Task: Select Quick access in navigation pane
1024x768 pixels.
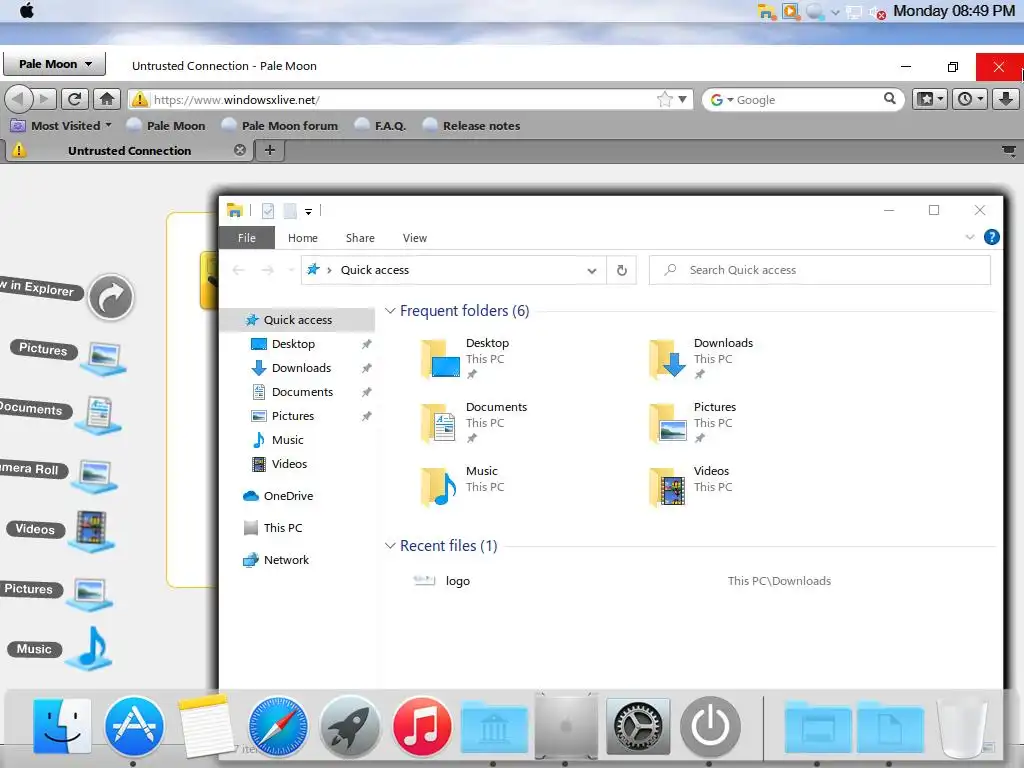Action: [298, 319]
